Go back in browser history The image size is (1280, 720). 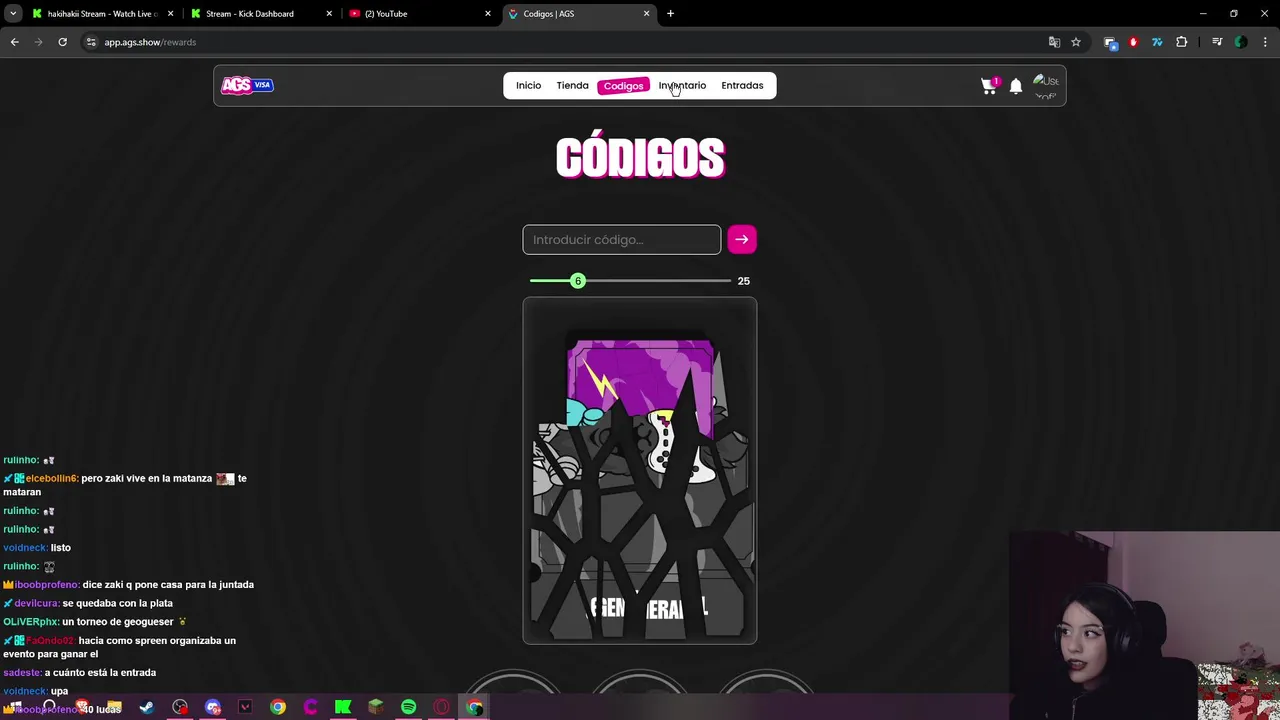coord(14,42)
